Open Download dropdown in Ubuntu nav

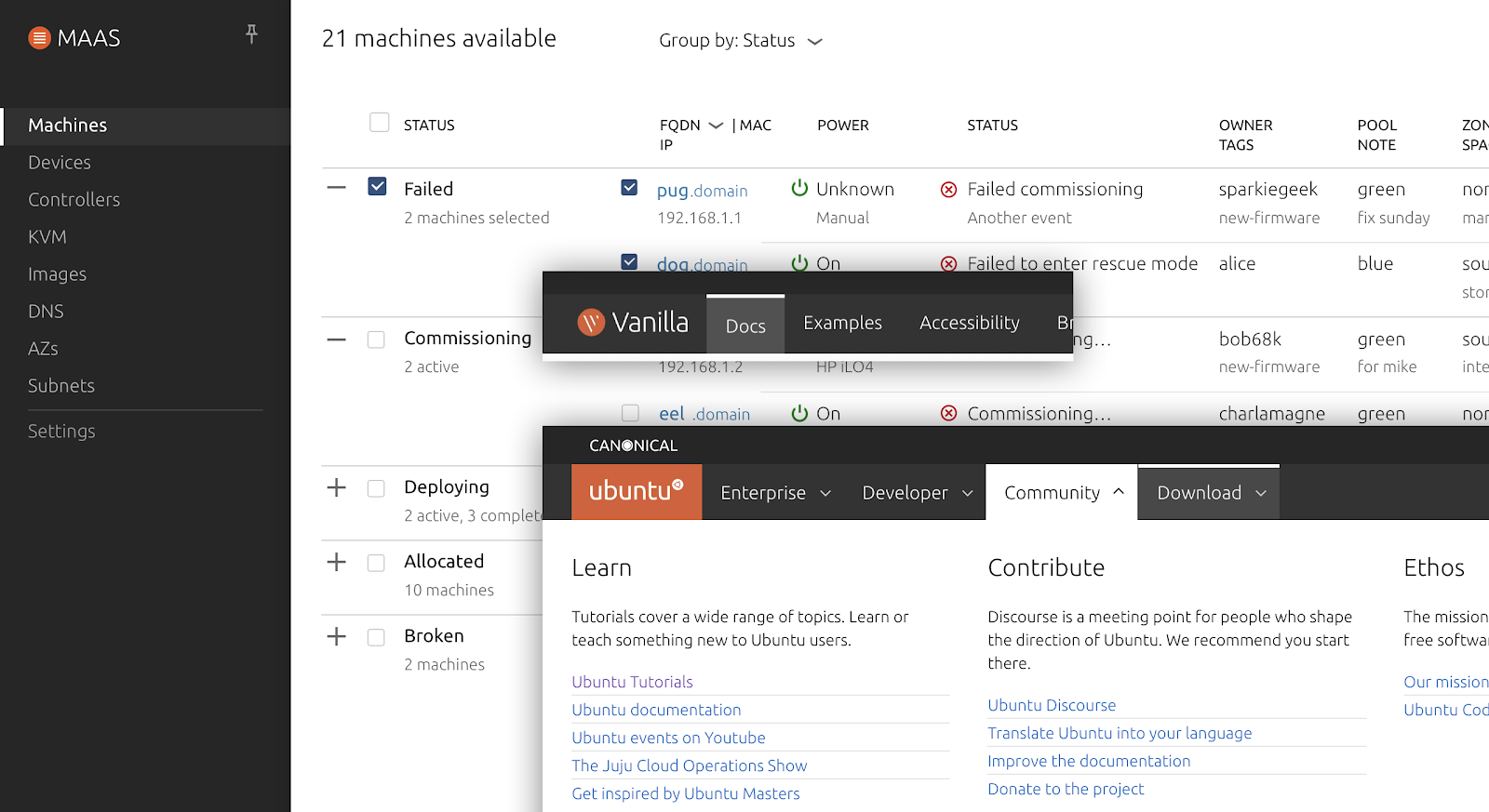pyautogui.click(x=1209, y=492)
